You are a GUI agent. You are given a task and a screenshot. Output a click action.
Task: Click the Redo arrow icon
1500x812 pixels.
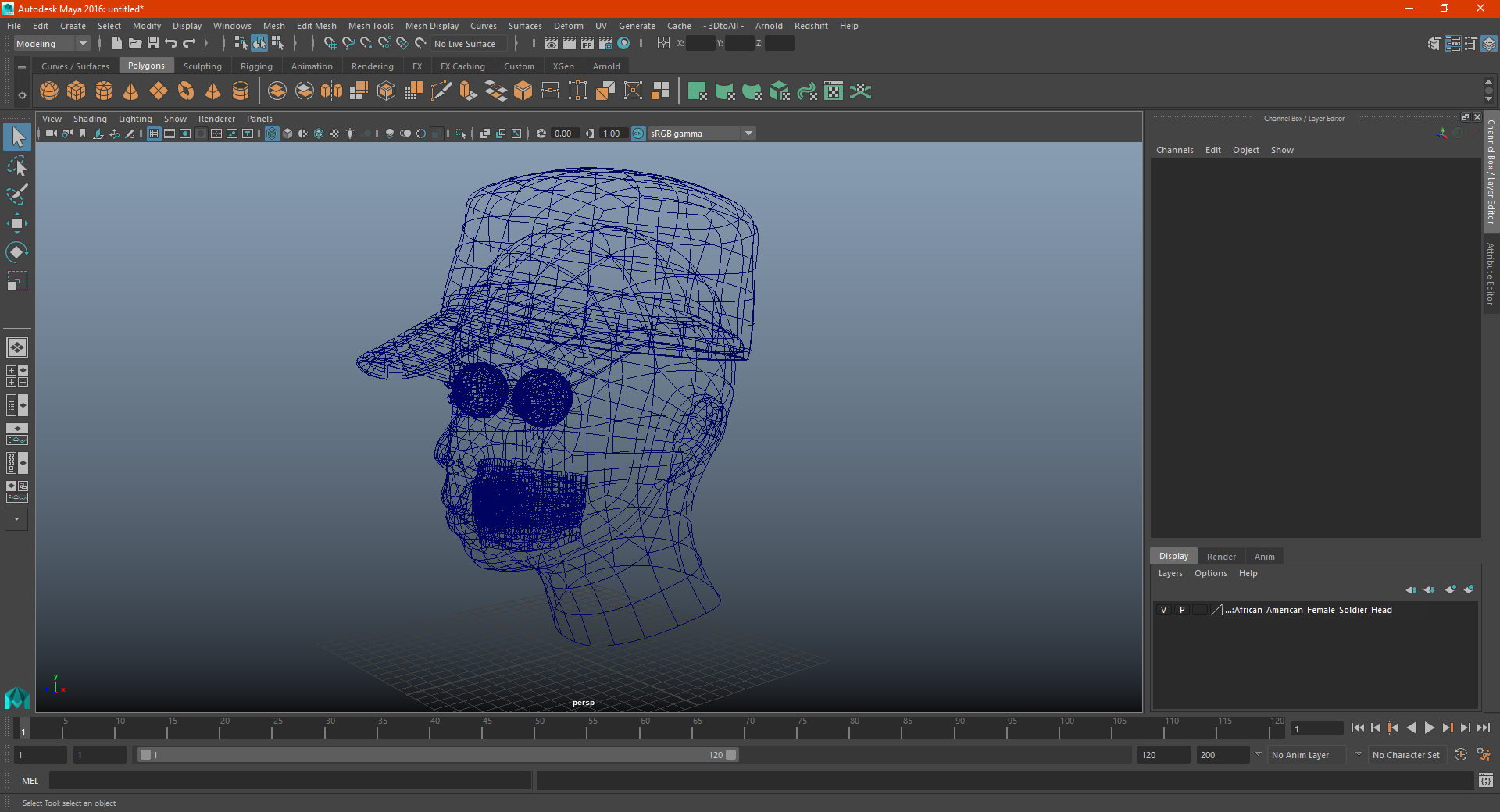(189, 43)
